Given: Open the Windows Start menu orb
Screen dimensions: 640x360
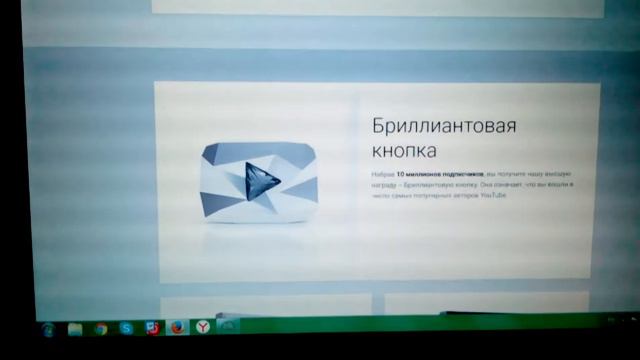Looking at the screenshot, I should coord(49,329).
